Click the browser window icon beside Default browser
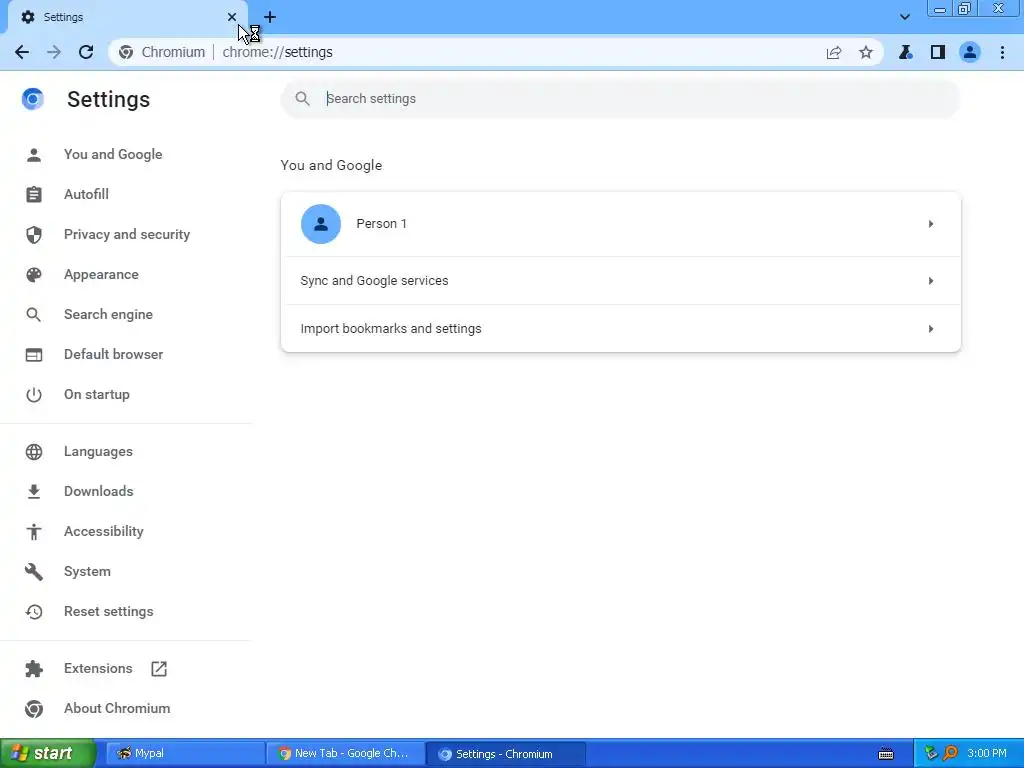Image resolution: width=1024 pixels, height=768 pixels. click(34, 355)
